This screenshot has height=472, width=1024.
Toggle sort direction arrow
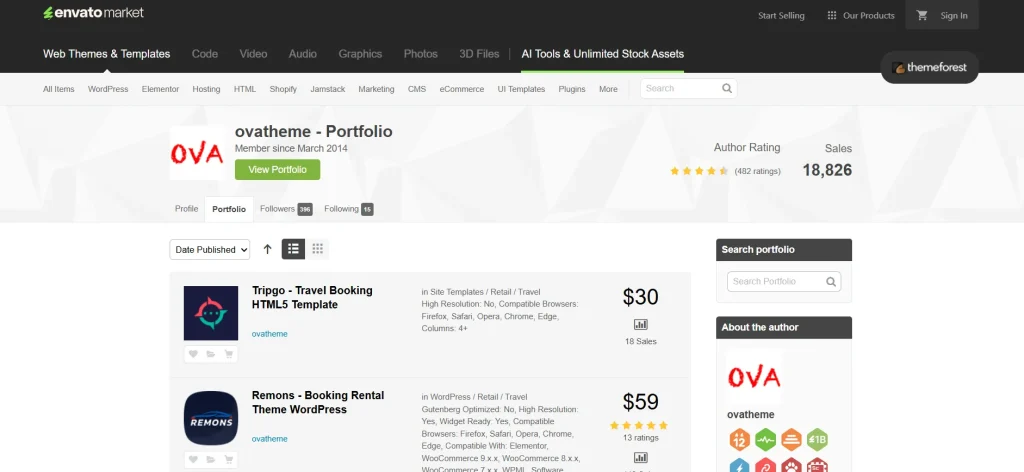point(267,249)
